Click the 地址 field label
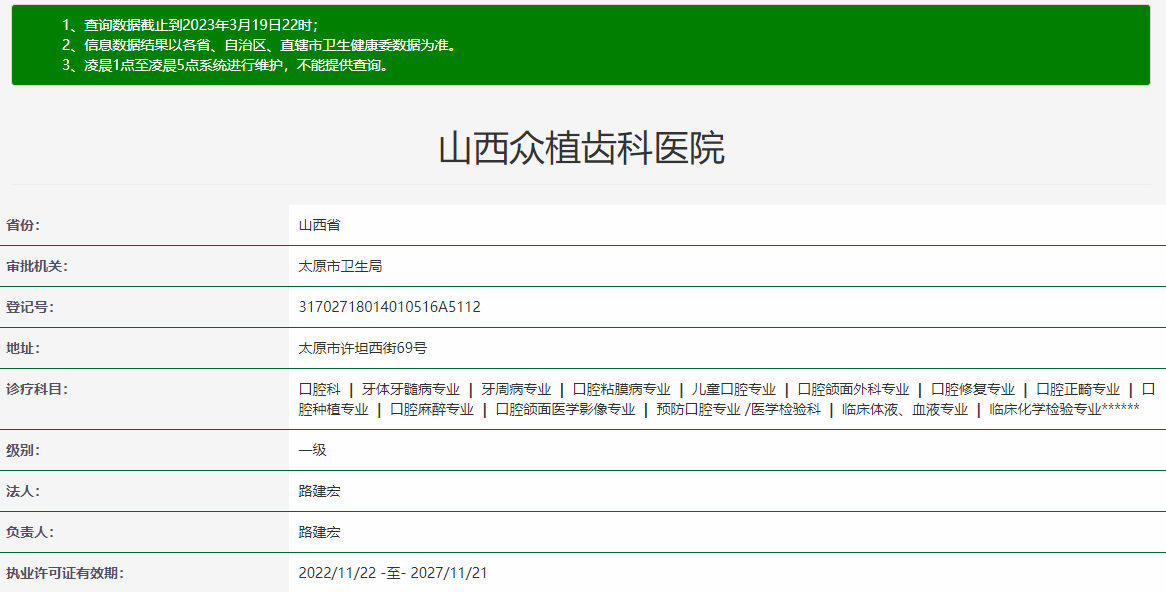Viewport: 1166px width, 592px height. click(24, 348)
